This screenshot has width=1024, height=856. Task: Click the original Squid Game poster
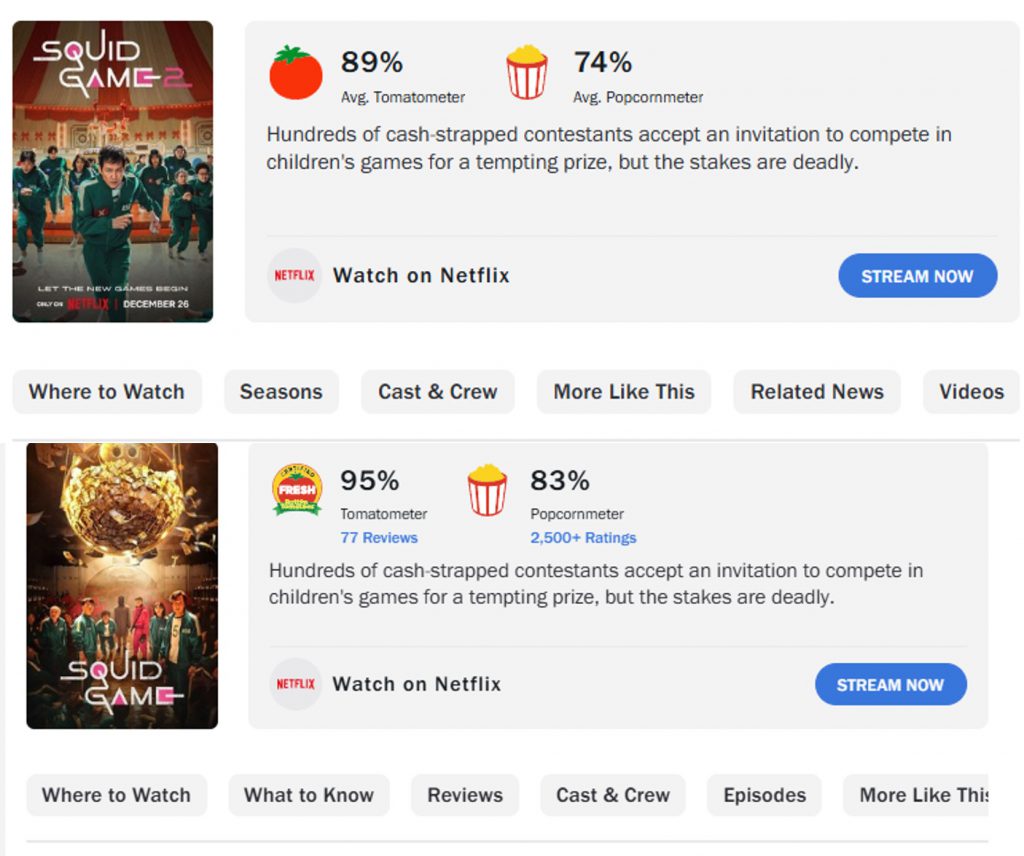tap(122, 585)
